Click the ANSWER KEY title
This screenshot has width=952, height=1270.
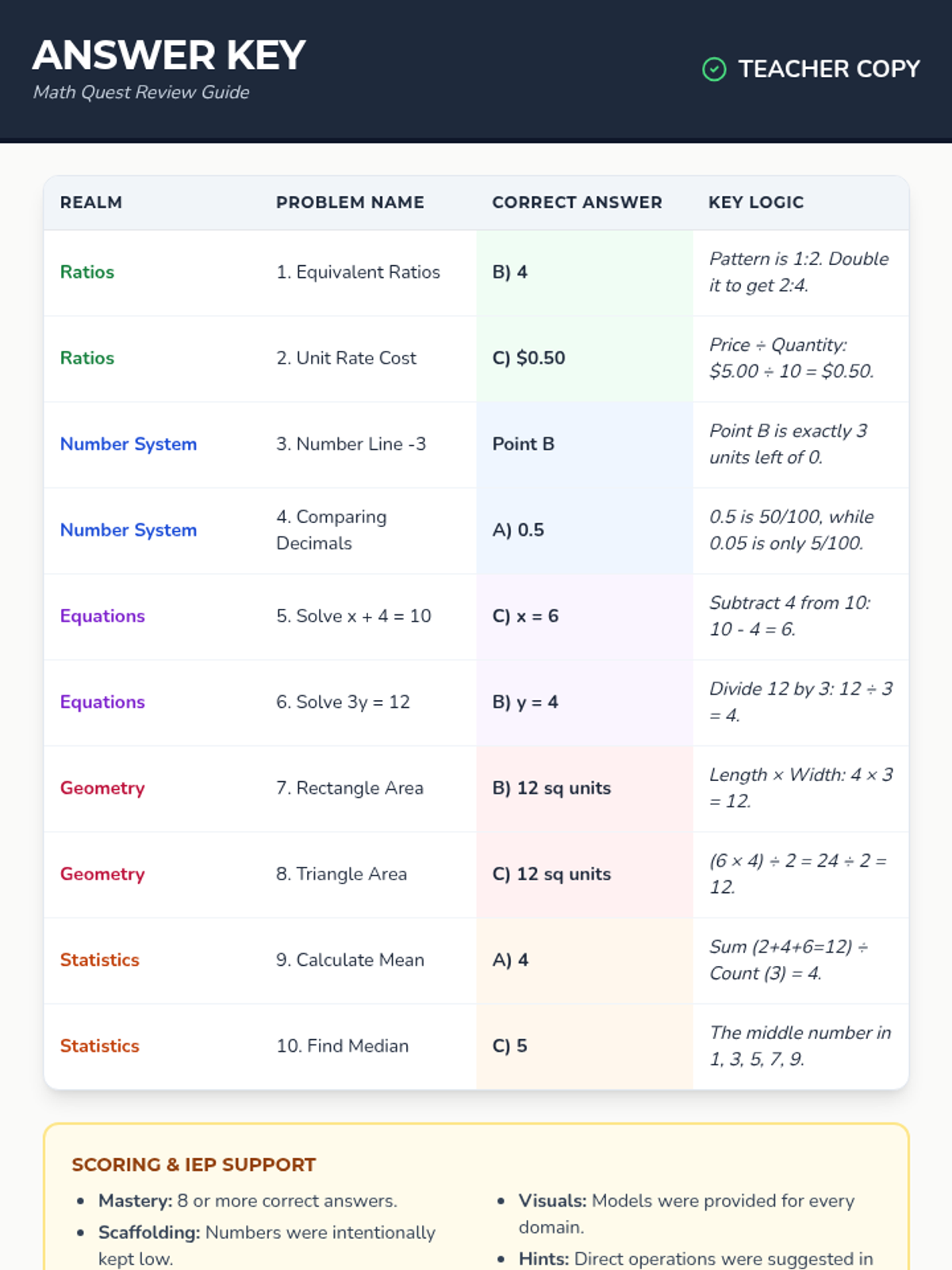(x=169, y=56)
